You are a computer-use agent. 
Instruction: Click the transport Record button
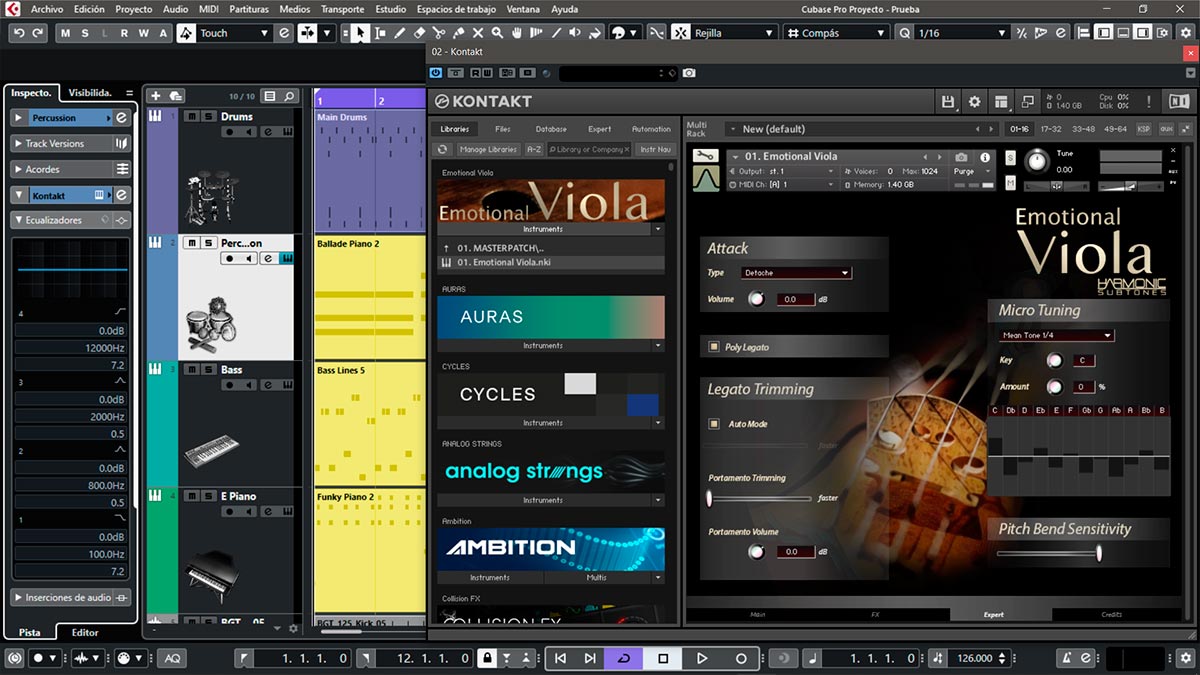(x=741, y=658)
